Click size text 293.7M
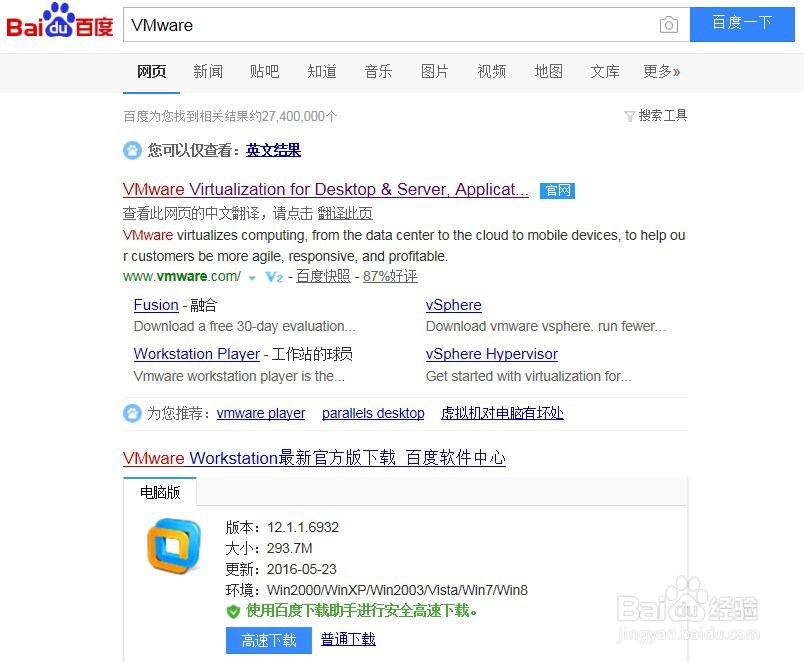This screenshot has width=804, height=662. click(290, 548)
